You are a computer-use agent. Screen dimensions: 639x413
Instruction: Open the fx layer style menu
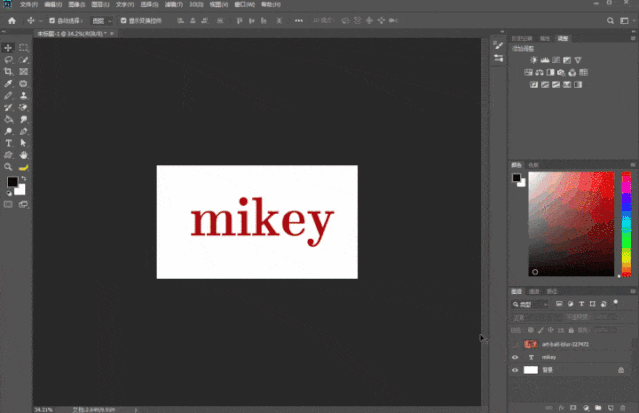(x=561, y=408)
